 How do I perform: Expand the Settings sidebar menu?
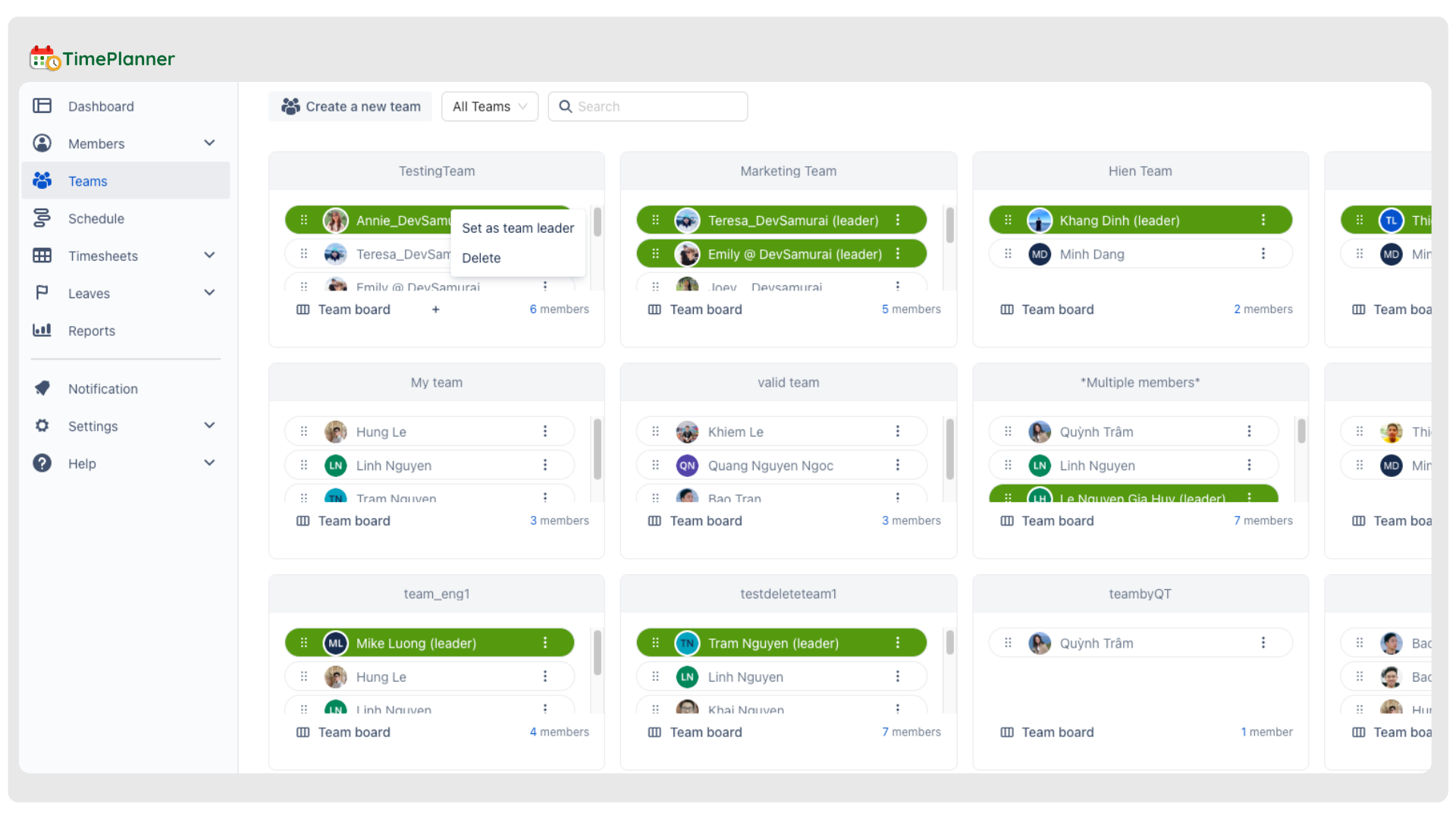pos(209,425)
